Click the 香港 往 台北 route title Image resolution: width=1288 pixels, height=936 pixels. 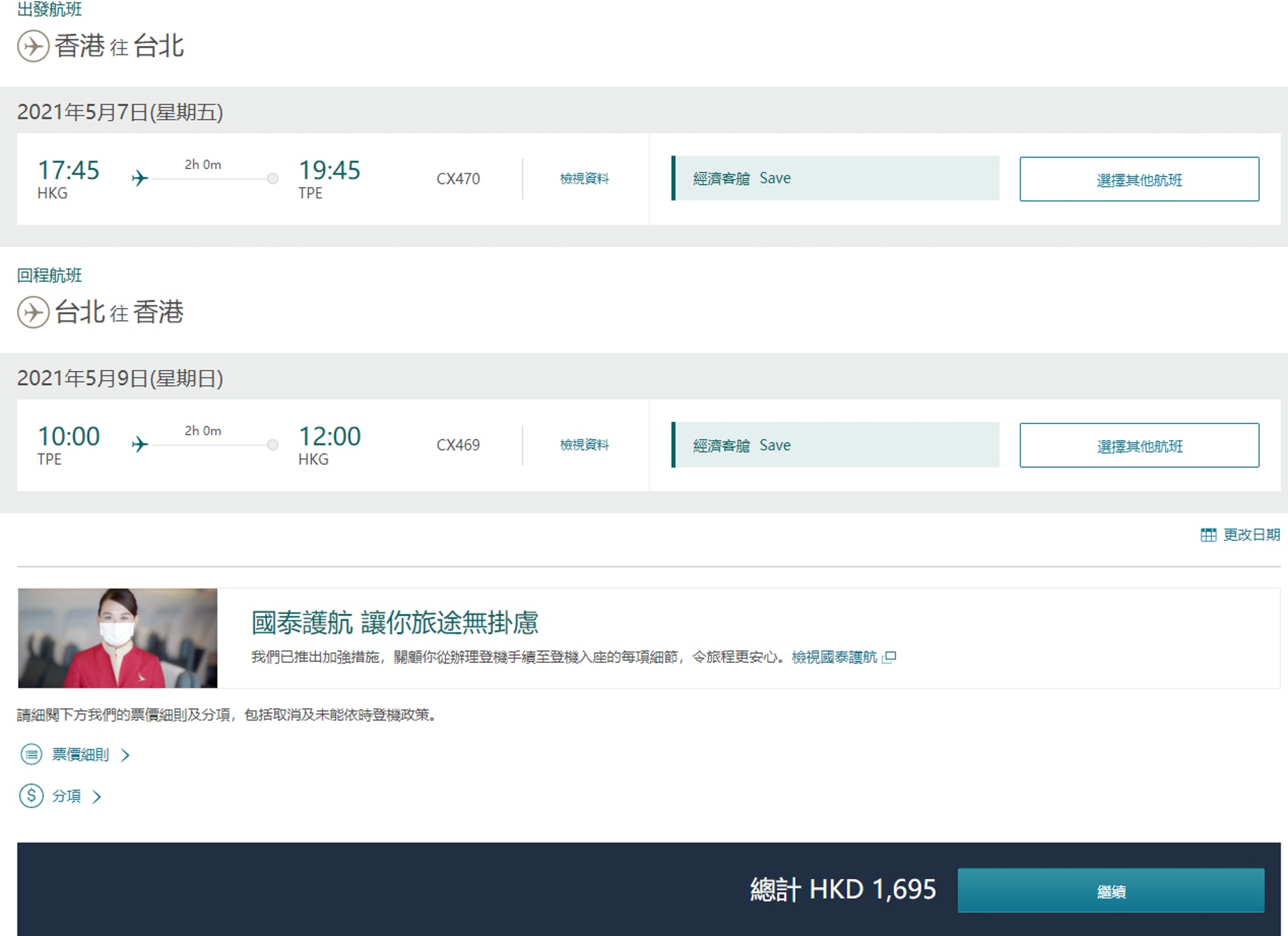coord(119,46)
